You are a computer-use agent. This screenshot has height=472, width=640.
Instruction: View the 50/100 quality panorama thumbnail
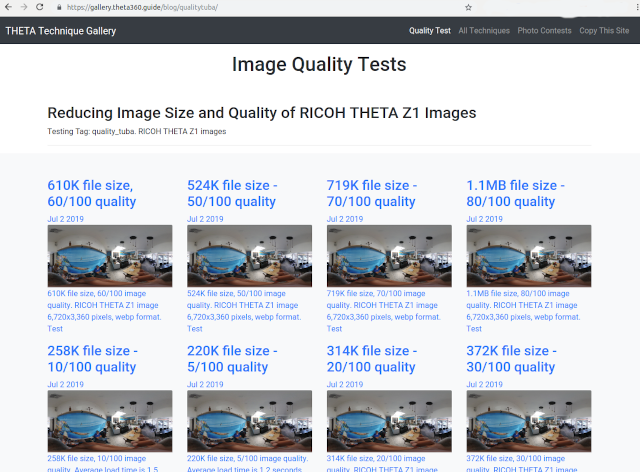pos(249,256)
